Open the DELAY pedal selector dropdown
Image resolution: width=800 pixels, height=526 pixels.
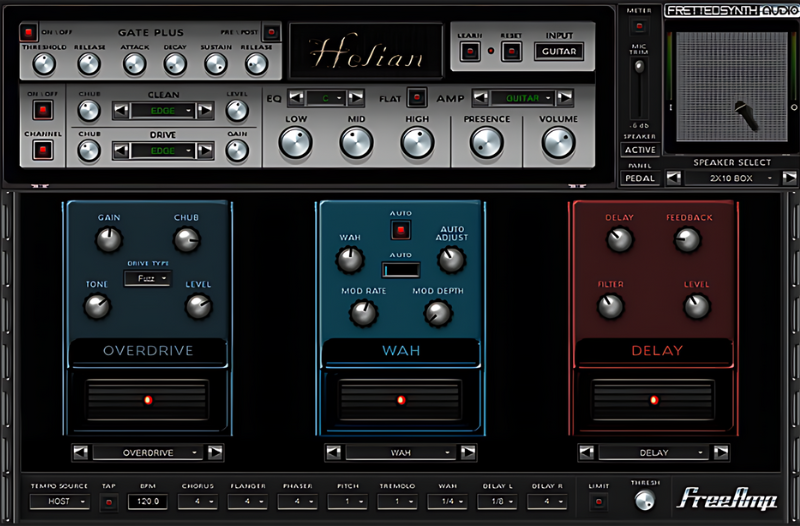point(653,453)
